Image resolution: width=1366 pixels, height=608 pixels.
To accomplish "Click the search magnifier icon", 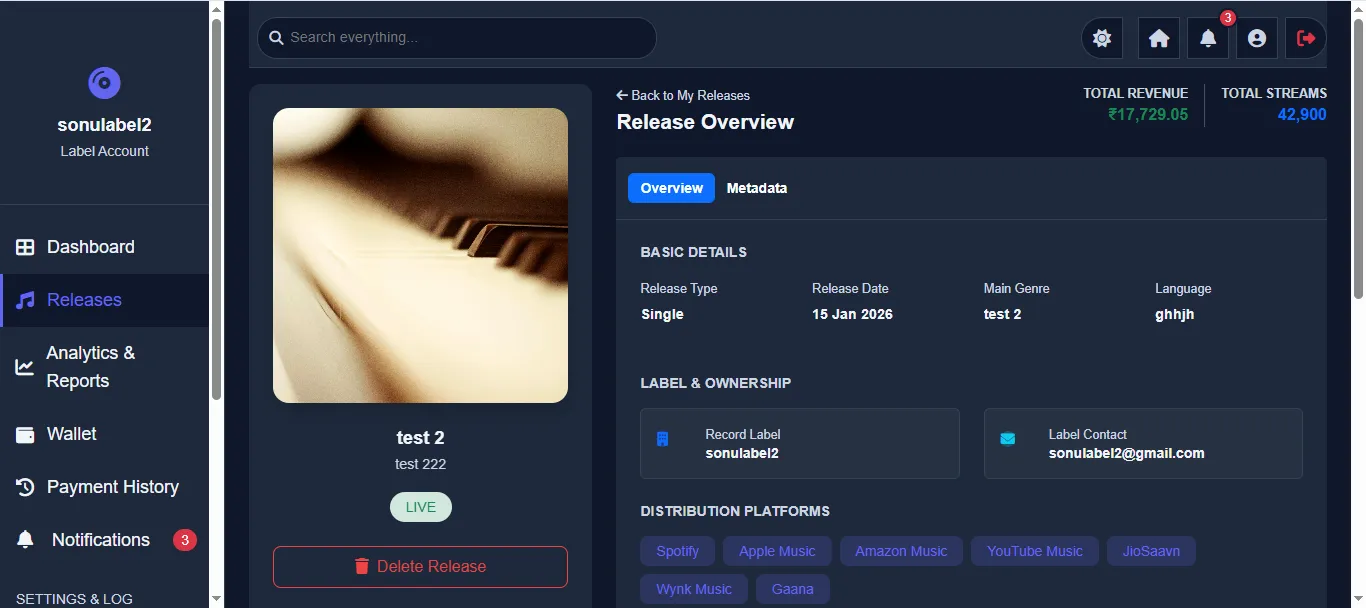I will click(x=276, y=38).
